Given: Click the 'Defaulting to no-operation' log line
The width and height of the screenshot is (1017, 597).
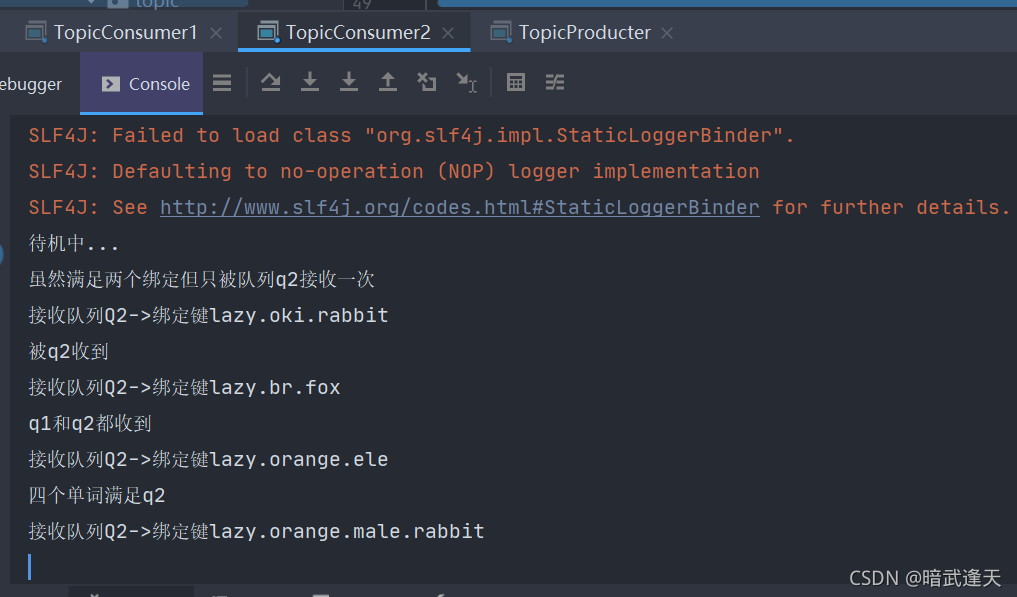Looking at the screenshot, I should tap(394, 171).
